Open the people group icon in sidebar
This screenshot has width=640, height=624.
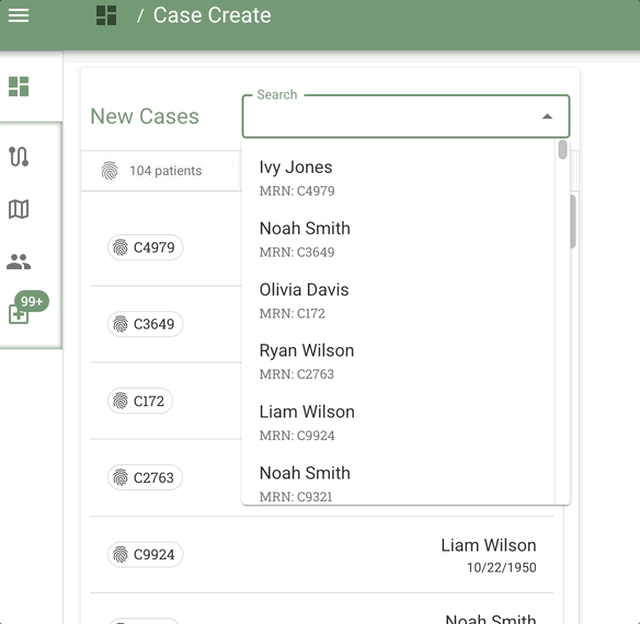tap(18, 262)
